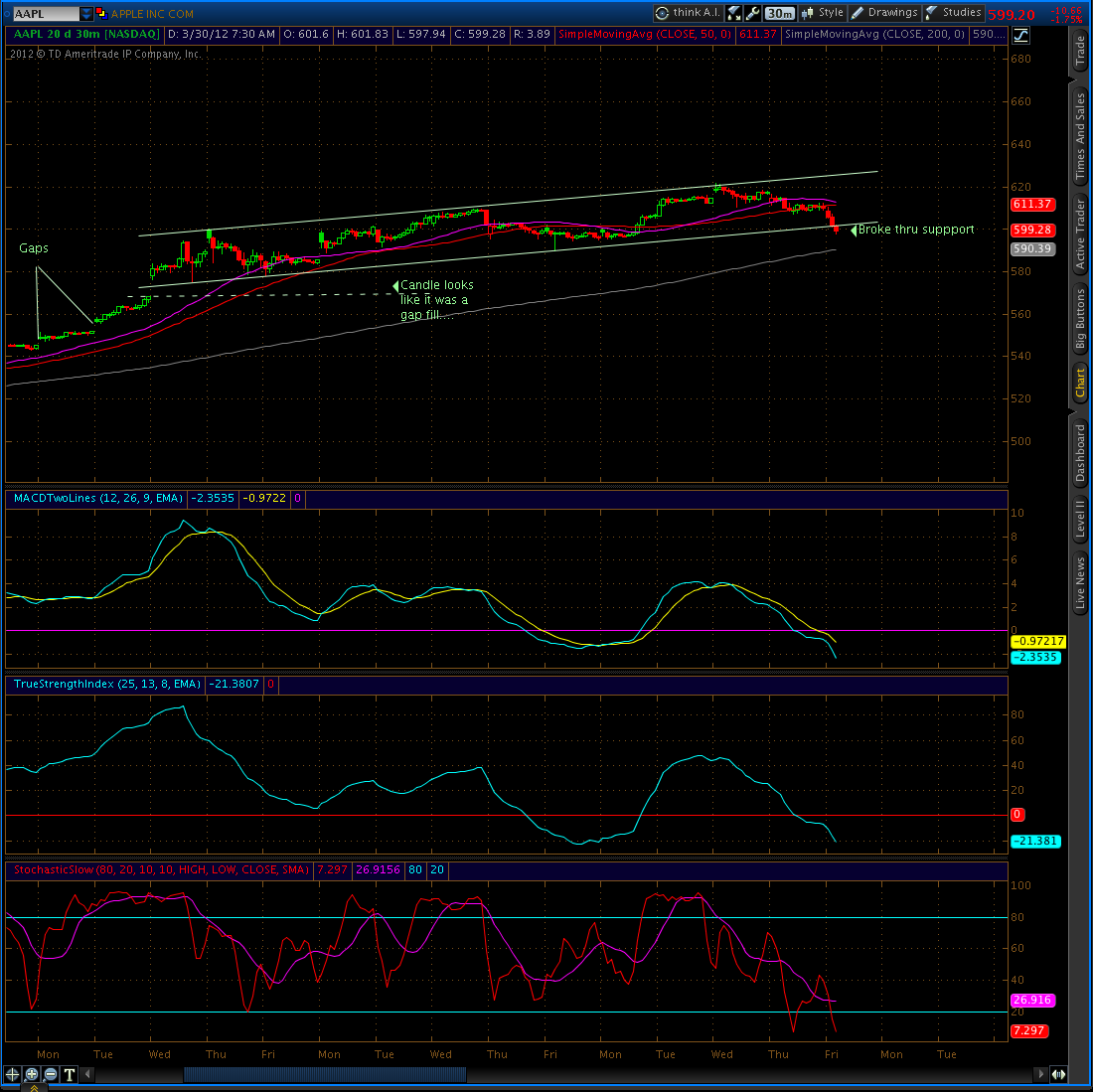Click the scrollbar left arrow
1093x1092 pixels.
tap(87, 1074)
